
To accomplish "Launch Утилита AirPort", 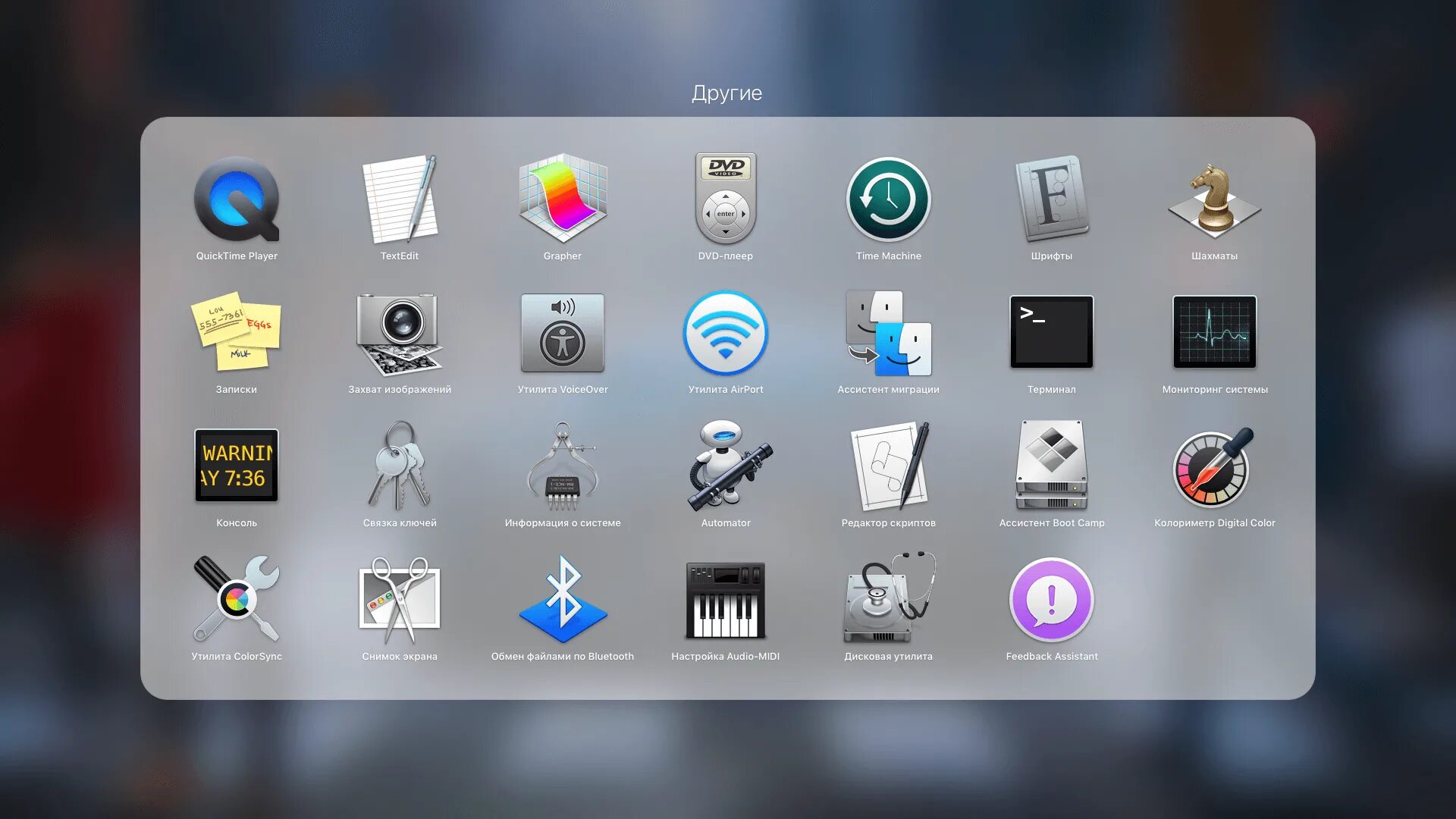I will [x=726, y=334].
